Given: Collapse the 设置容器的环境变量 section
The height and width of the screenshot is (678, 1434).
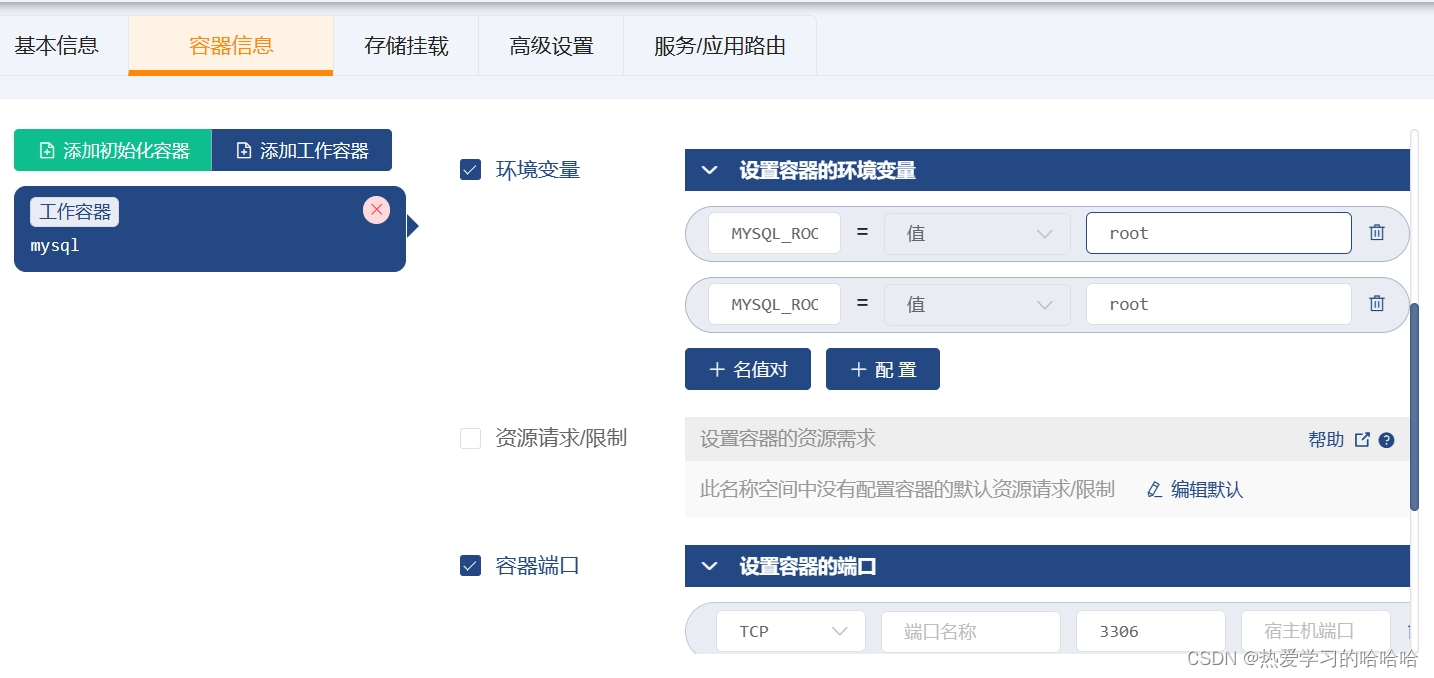Looking at the screenshot, I should (709, 170).
